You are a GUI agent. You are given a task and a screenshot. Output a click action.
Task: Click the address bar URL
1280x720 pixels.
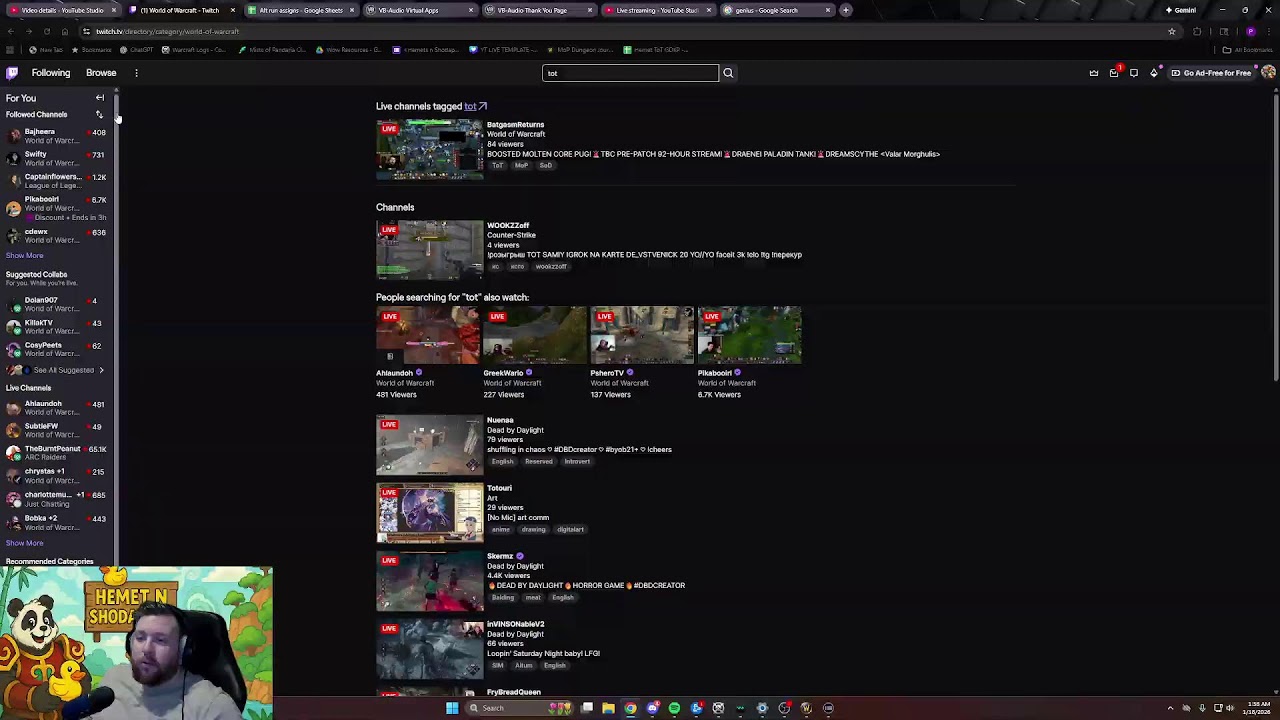168,31
